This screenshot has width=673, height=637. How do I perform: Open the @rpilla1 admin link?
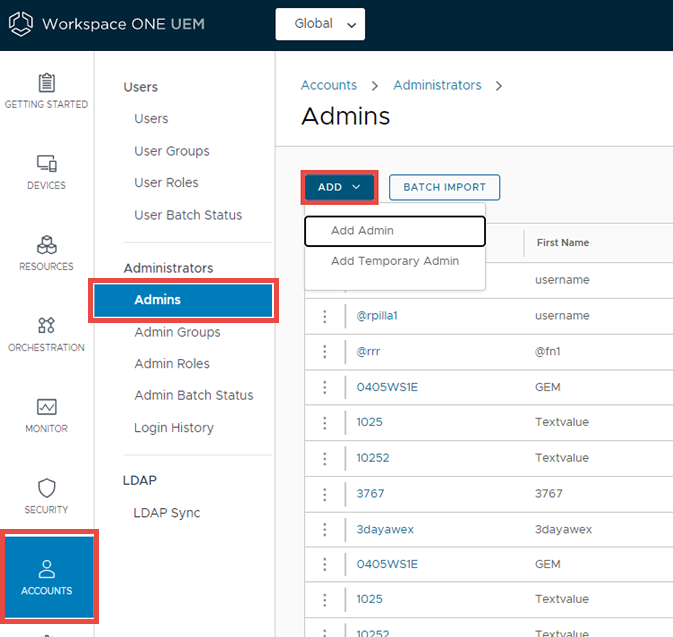[377, 316]
